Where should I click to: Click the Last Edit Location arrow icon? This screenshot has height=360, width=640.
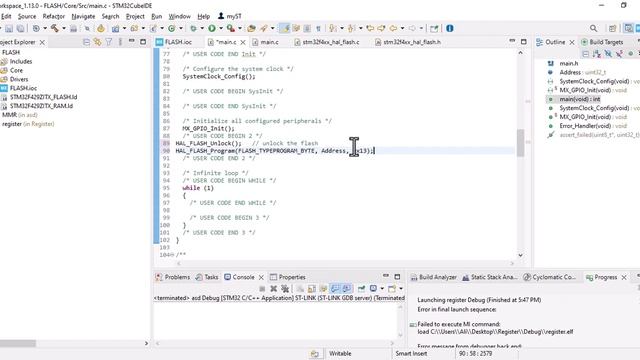click(x=370, y=28)
